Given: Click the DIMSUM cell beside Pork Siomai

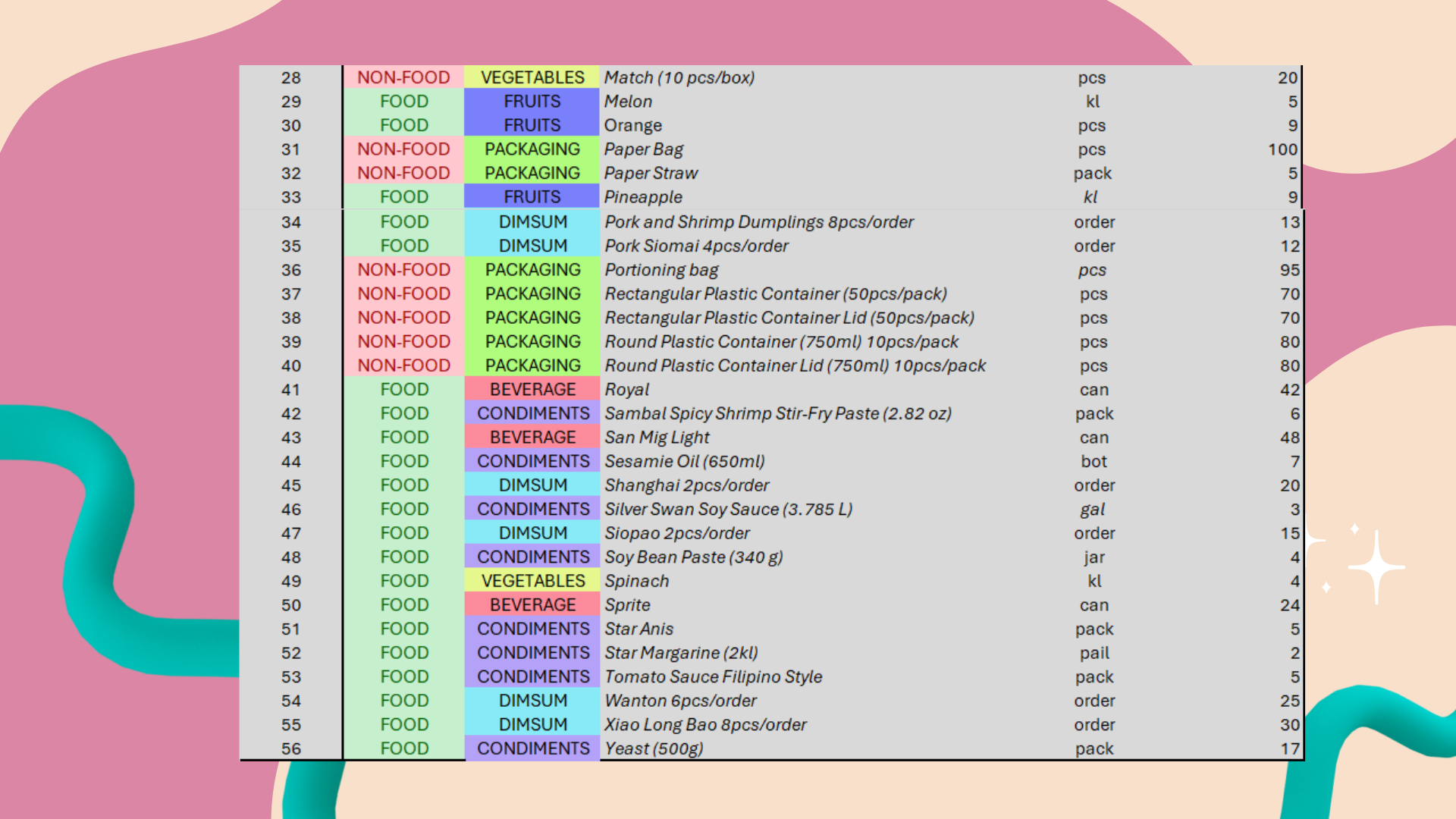Looking at the screenshot, I should 532,245.
